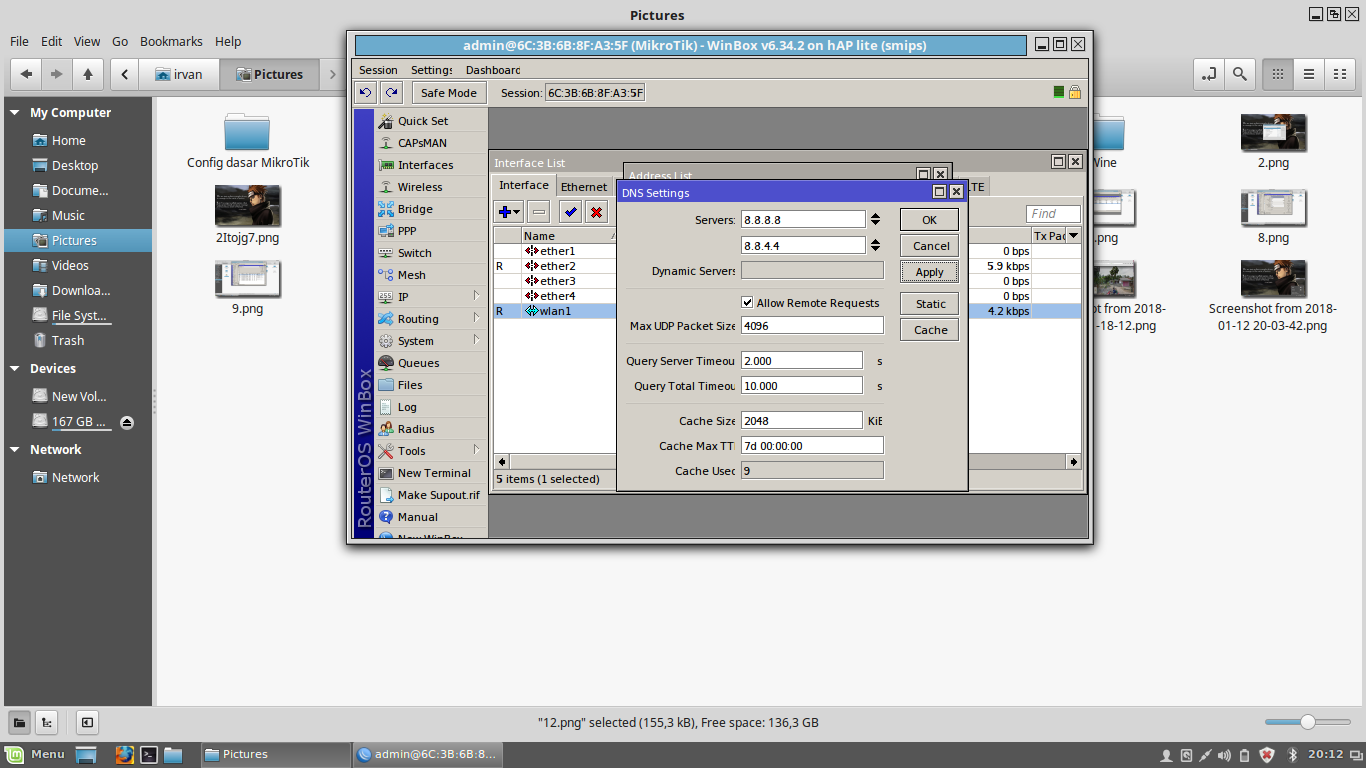The image size is (1366, 768).
Task: Go up to parent folder arrow
Action: coord(88,74)
